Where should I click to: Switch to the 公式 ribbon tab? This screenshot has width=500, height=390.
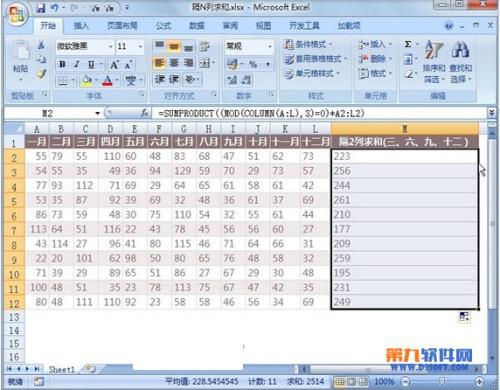pyautogui.click(x=163, y=26)
